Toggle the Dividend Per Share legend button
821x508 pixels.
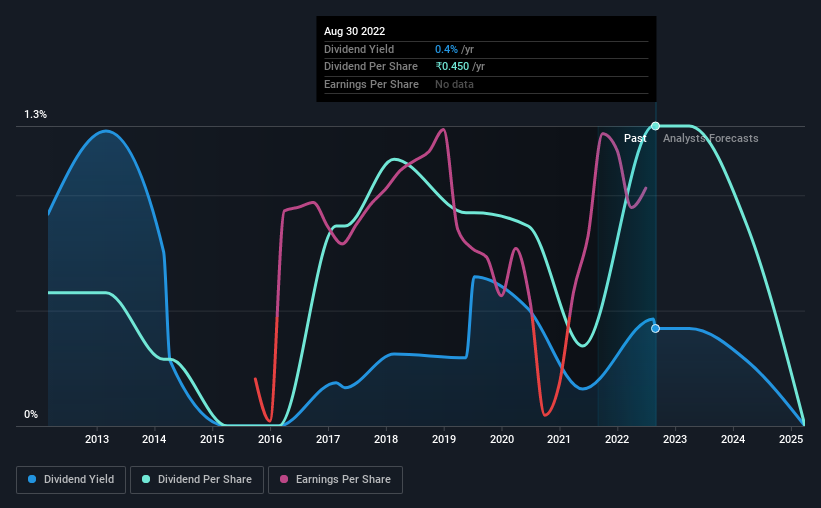197,480
